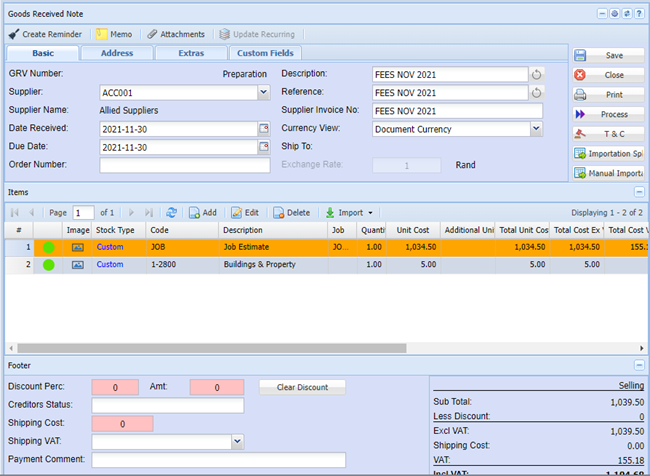650x476 pixels.
Task: Delete the selected item
Action: tap(292, 212)
